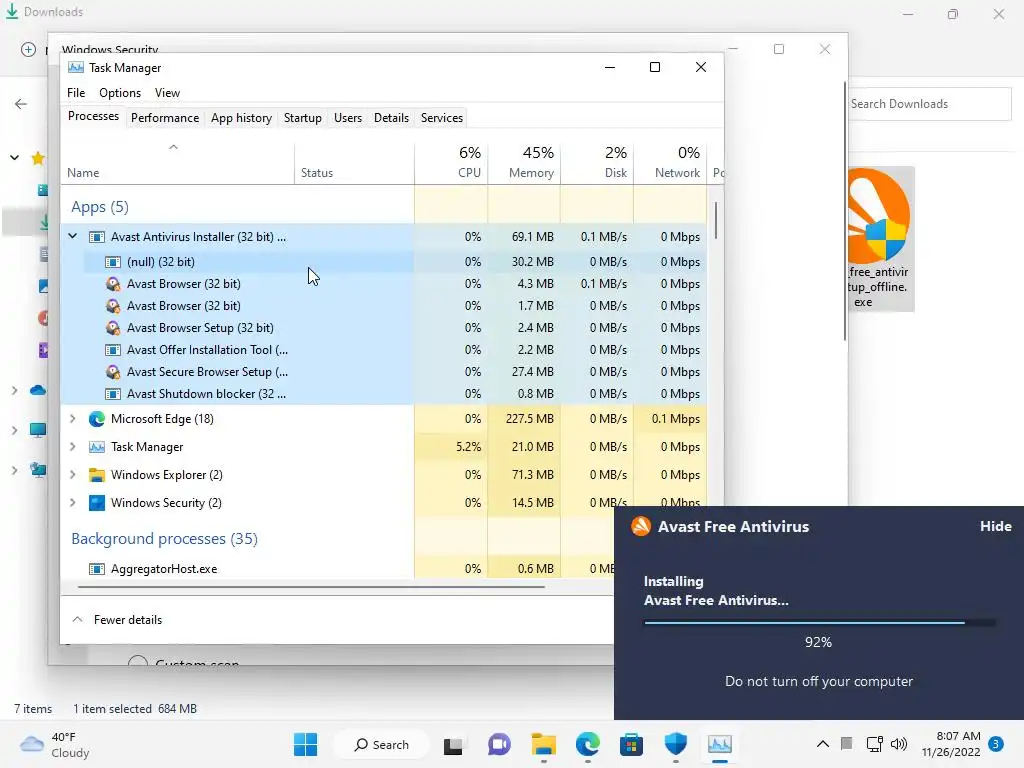This screenshot has height=768, width=1024.
Task: Click the Avast logo in installer popup
Action: pos(641,526)
